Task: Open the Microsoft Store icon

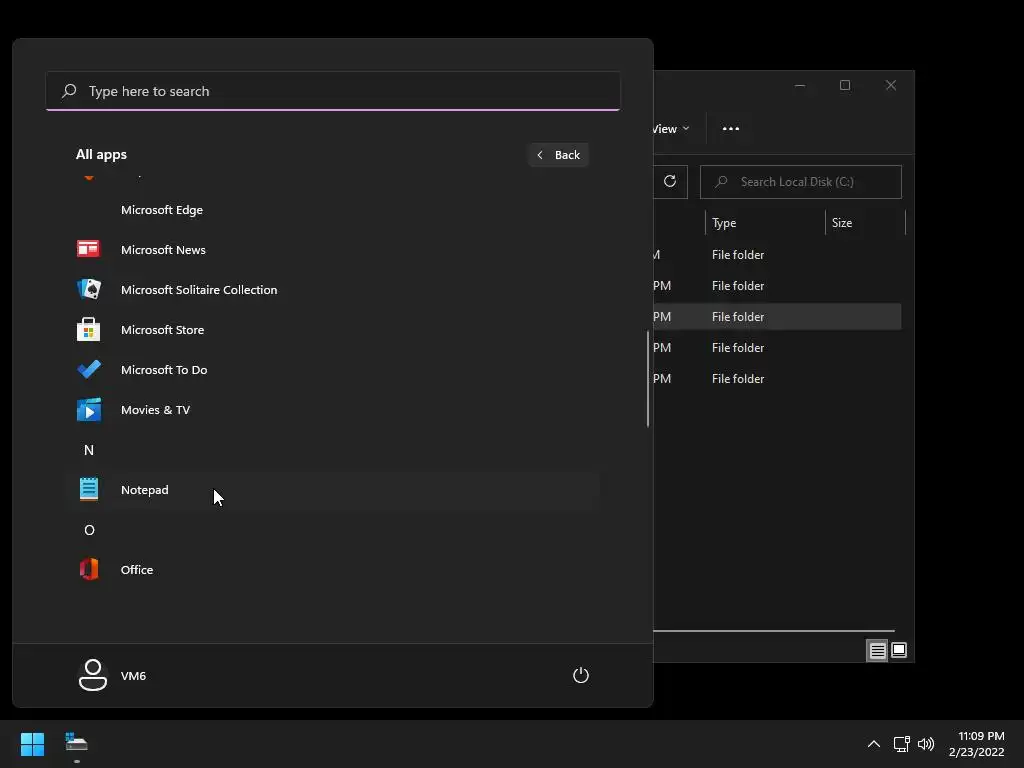Action: pos(88,329)
